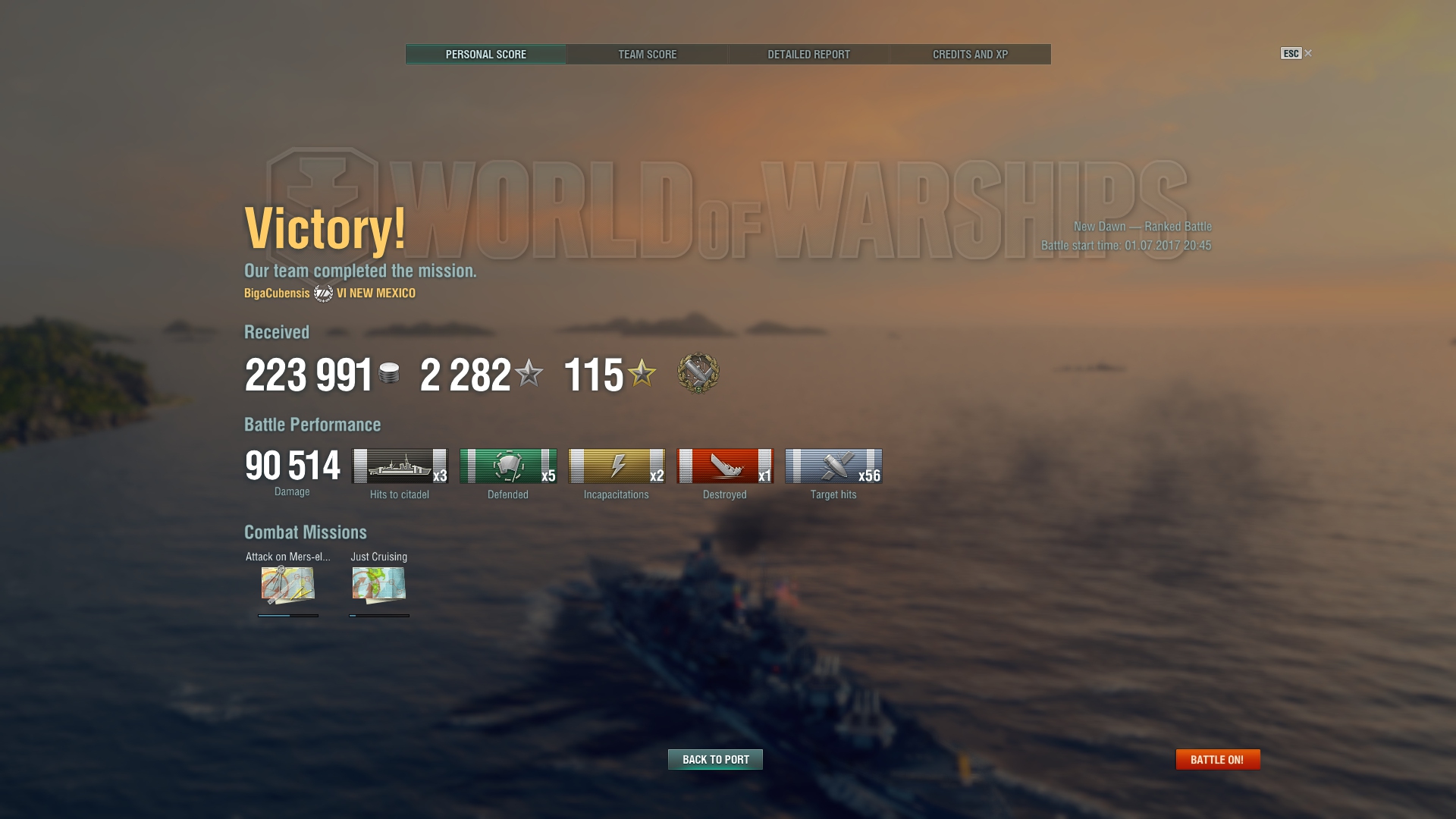Start another match with Battle On!
Image resolution: width=1456 pixels, height=819 pixels.
[x=1217, y=759]
